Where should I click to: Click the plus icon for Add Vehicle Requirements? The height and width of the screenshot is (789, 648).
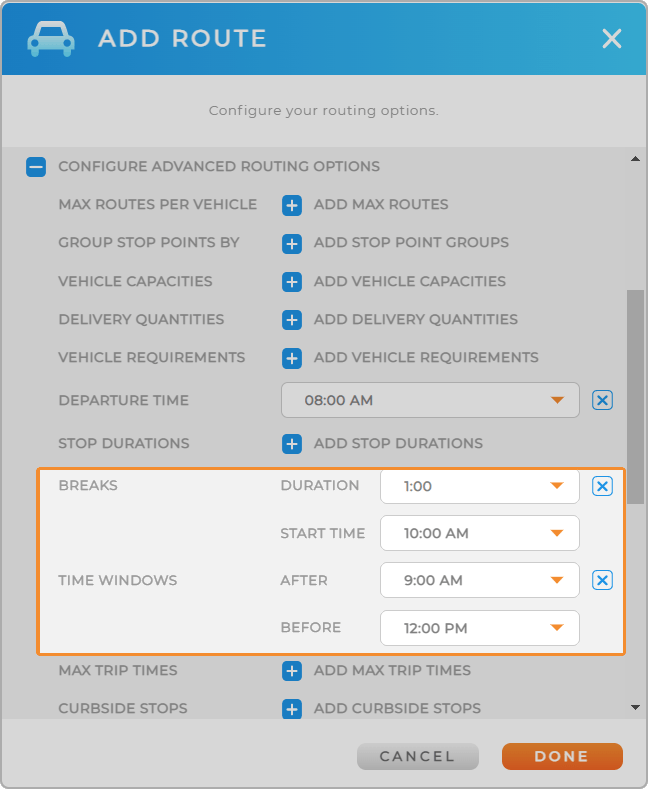pyautogui.click(x=292, y=358)
